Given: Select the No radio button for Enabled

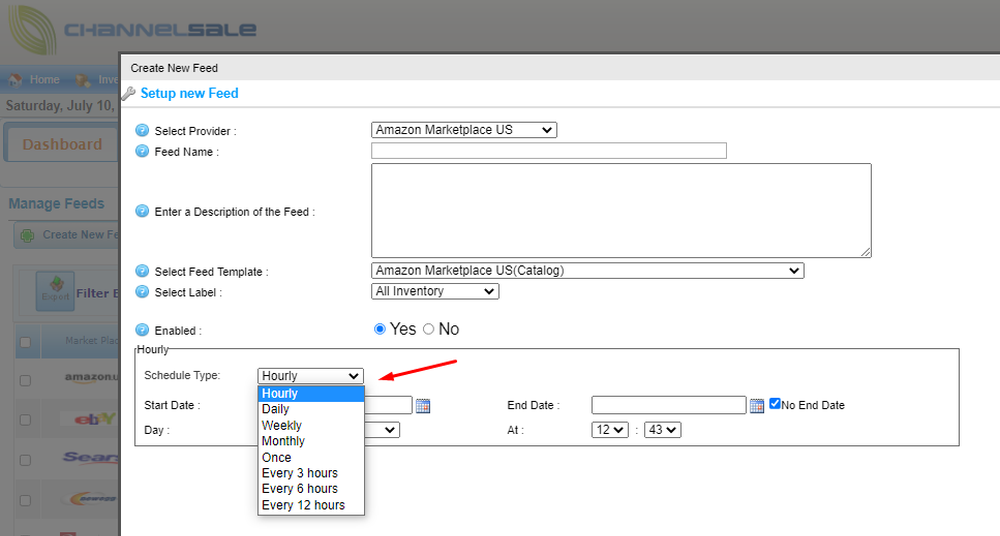Looking at the screenshot, I should 429,329.
